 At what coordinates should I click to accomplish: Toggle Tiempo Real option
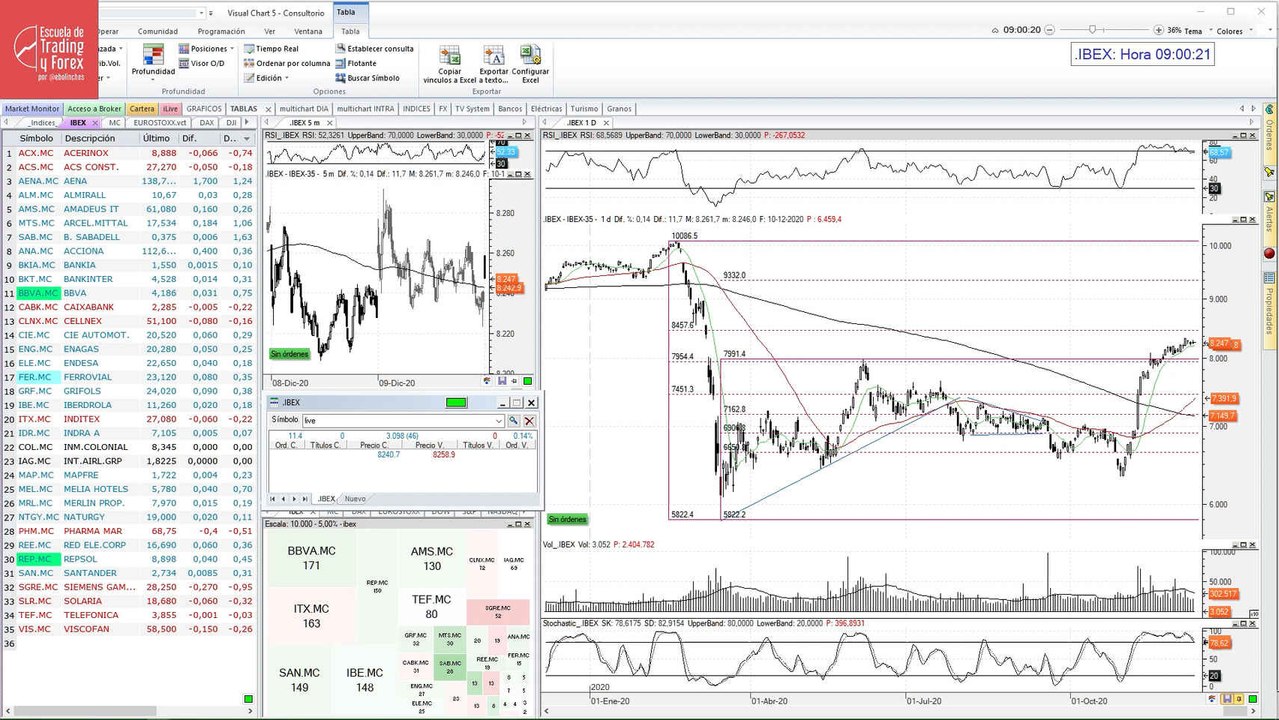click(270, 48)
